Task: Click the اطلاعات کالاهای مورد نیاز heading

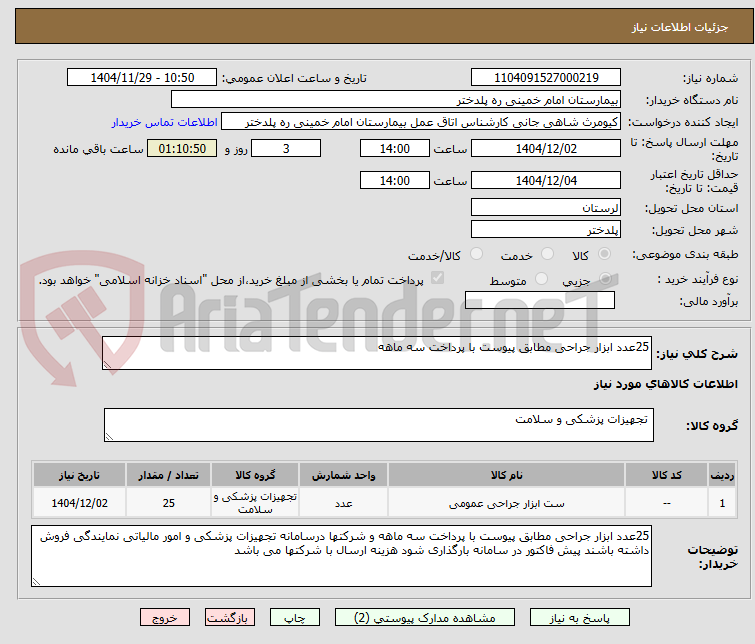Action: point(665,384)
